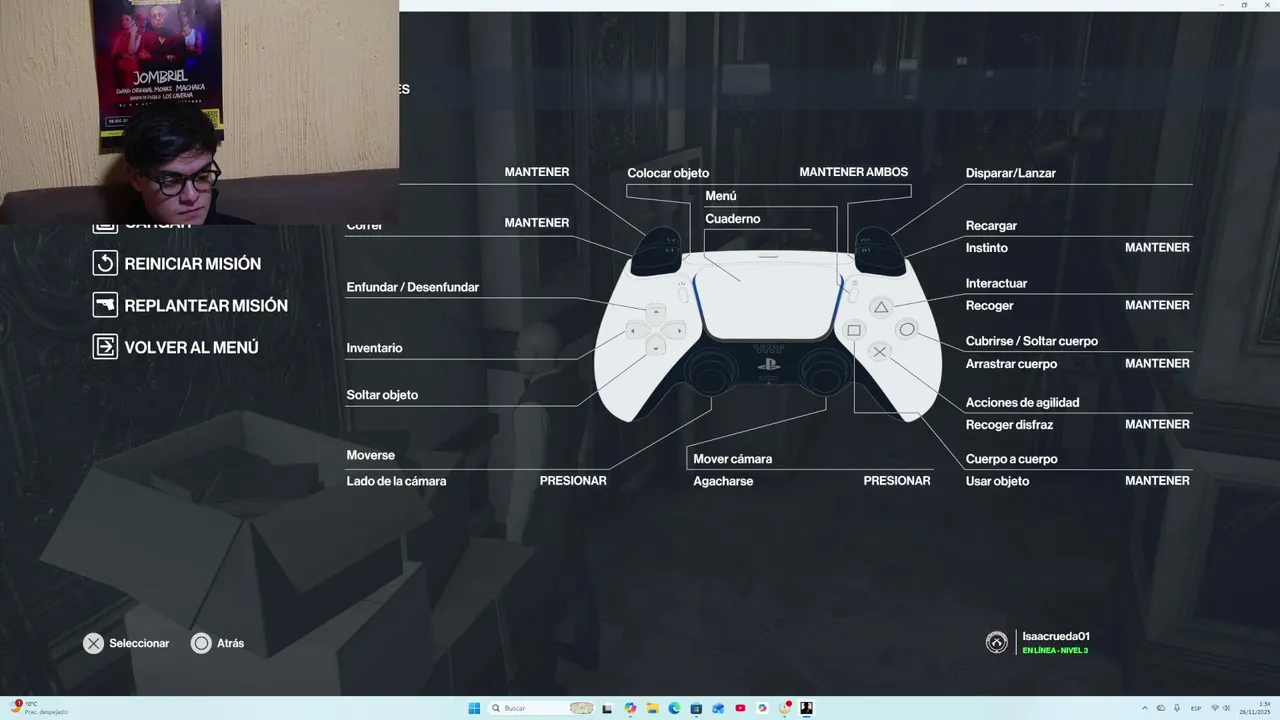
Task: Click the D-pad right arrow on the controller
Action: [x=675, y=329]
